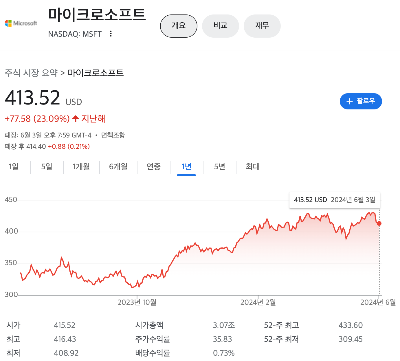Select the 6개월 chart range
Viewport: 400px width, 361px height.
[x=118, y=166]
